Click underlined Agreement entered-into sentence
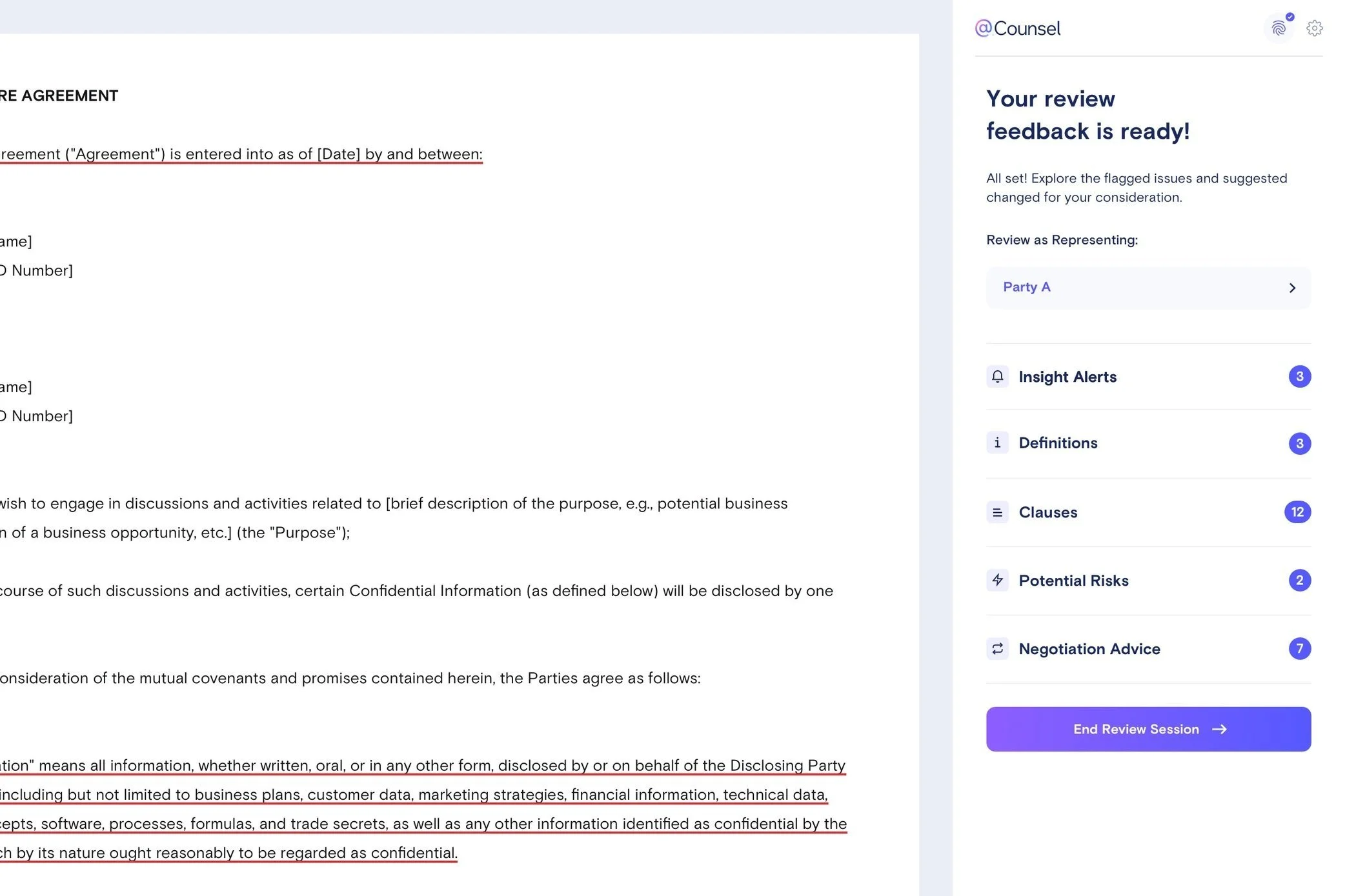 point(241,154)
